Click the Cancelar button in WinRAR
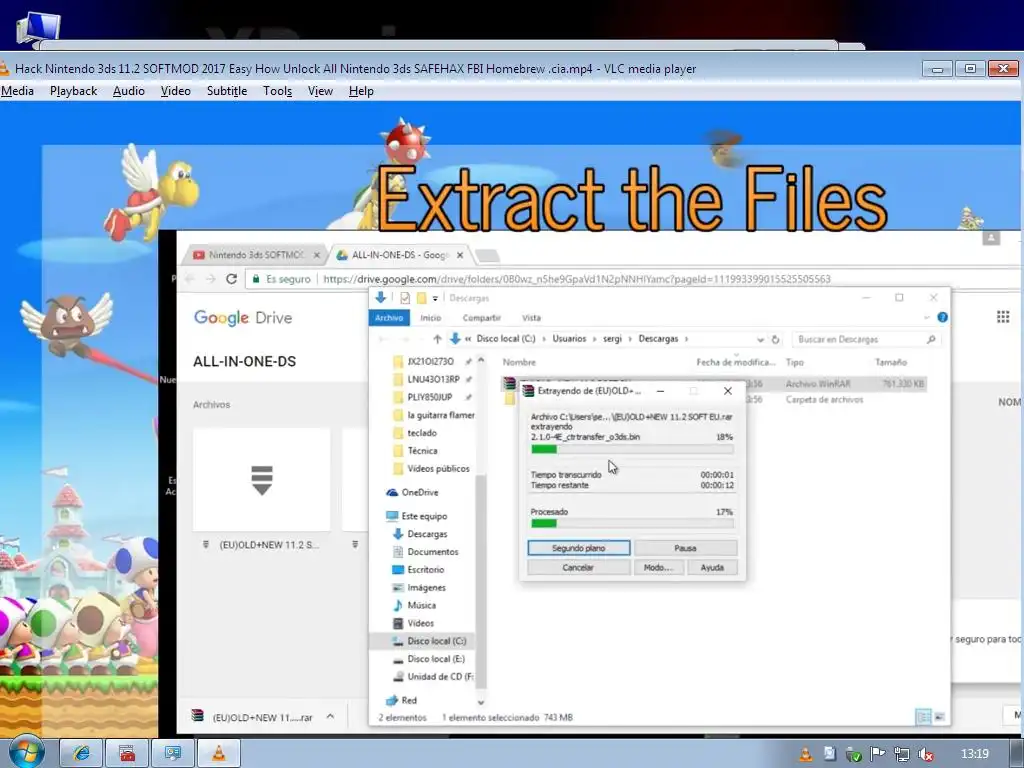The height and width of the screenshot is (768, 1024). (579, 568)
